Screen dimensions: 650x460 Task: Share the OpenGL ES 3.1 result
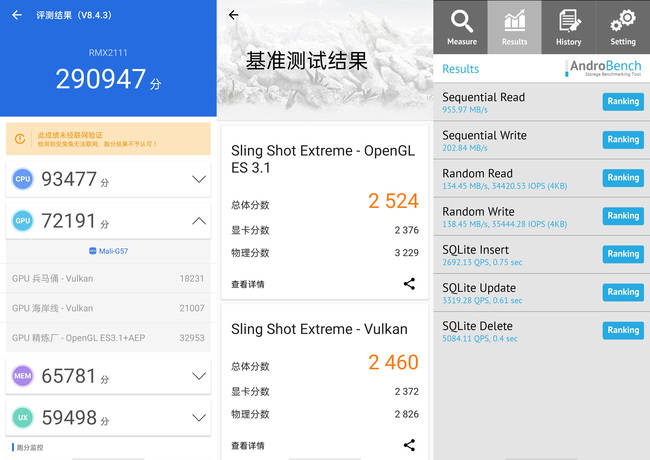409,284
